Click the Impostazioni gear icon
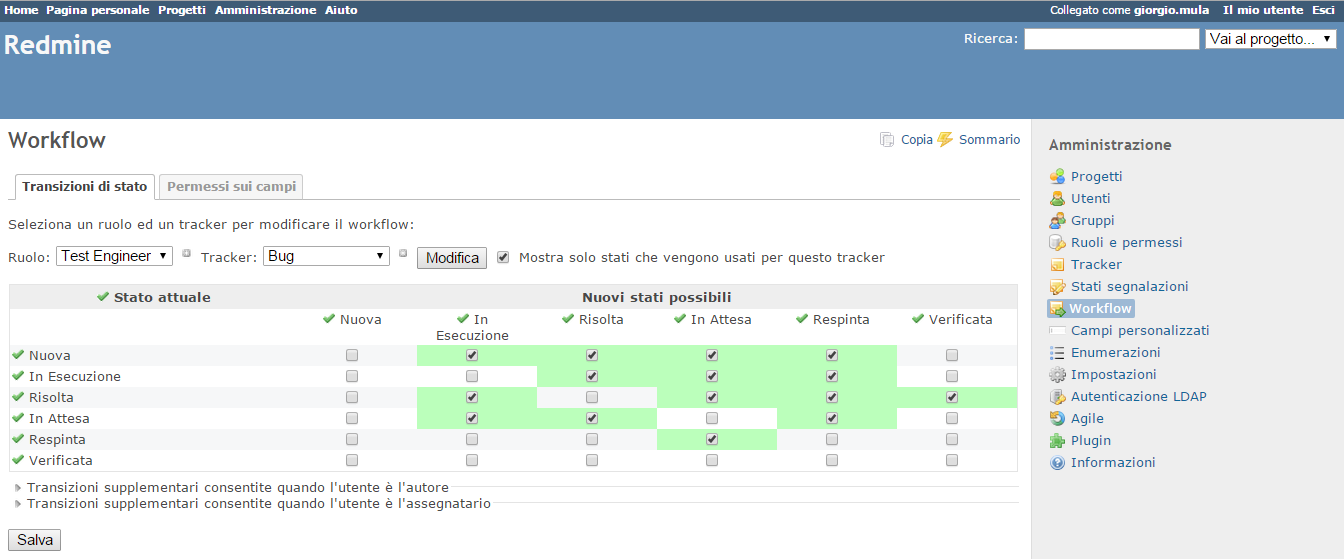This screenshot has width=1344, height=559. pos(1057,374)
